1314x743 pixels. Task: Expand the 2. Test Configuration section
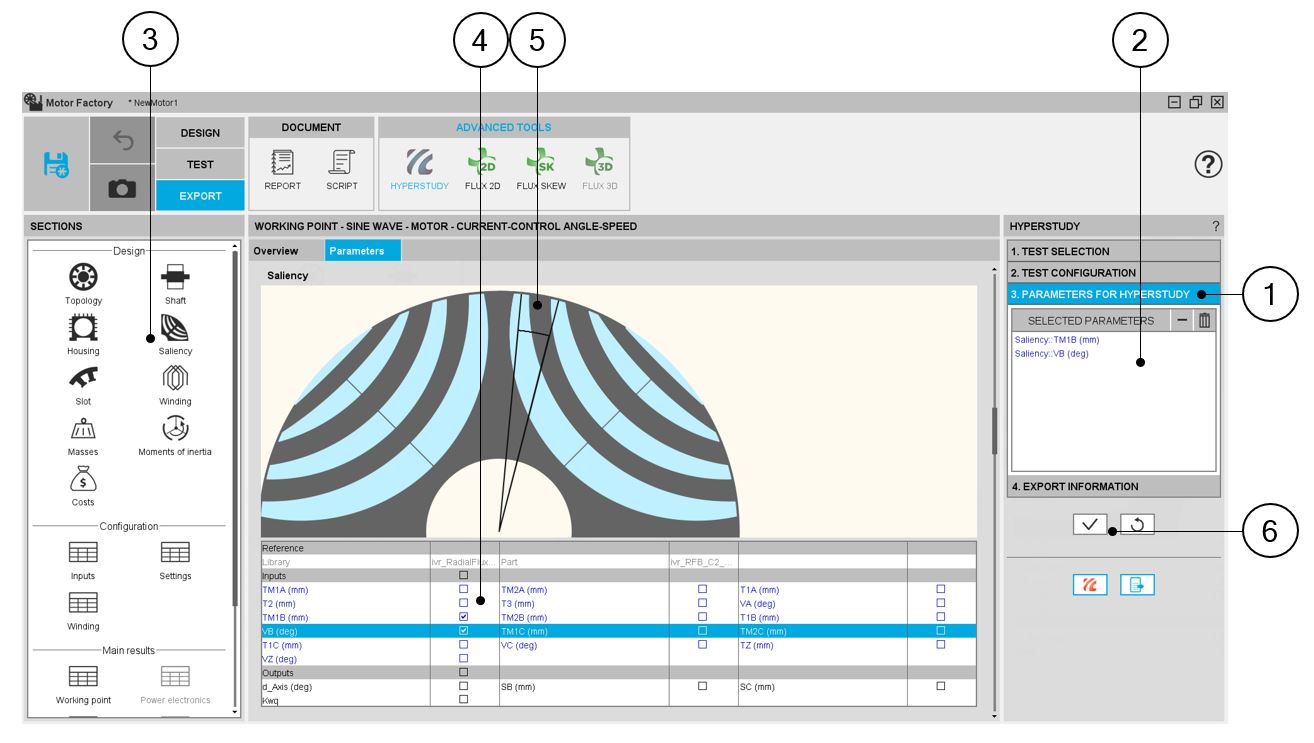[1113, 273]
